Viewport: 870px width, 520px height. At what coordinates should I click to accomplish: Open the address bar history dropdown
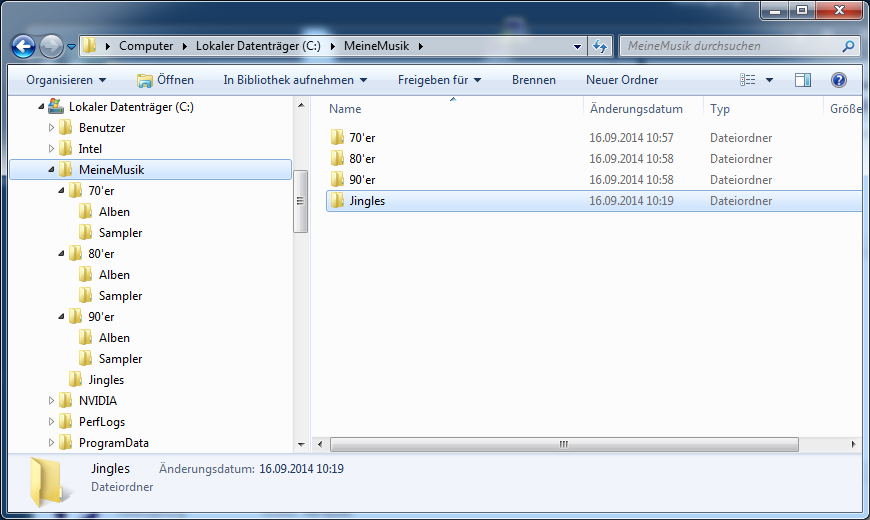tap(577, 47)
